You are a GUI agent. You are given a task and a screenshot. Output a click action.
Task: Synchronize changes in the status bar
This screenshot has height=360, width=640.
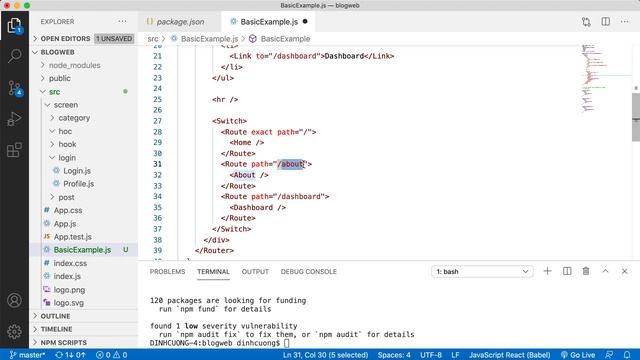click(70, 355)
